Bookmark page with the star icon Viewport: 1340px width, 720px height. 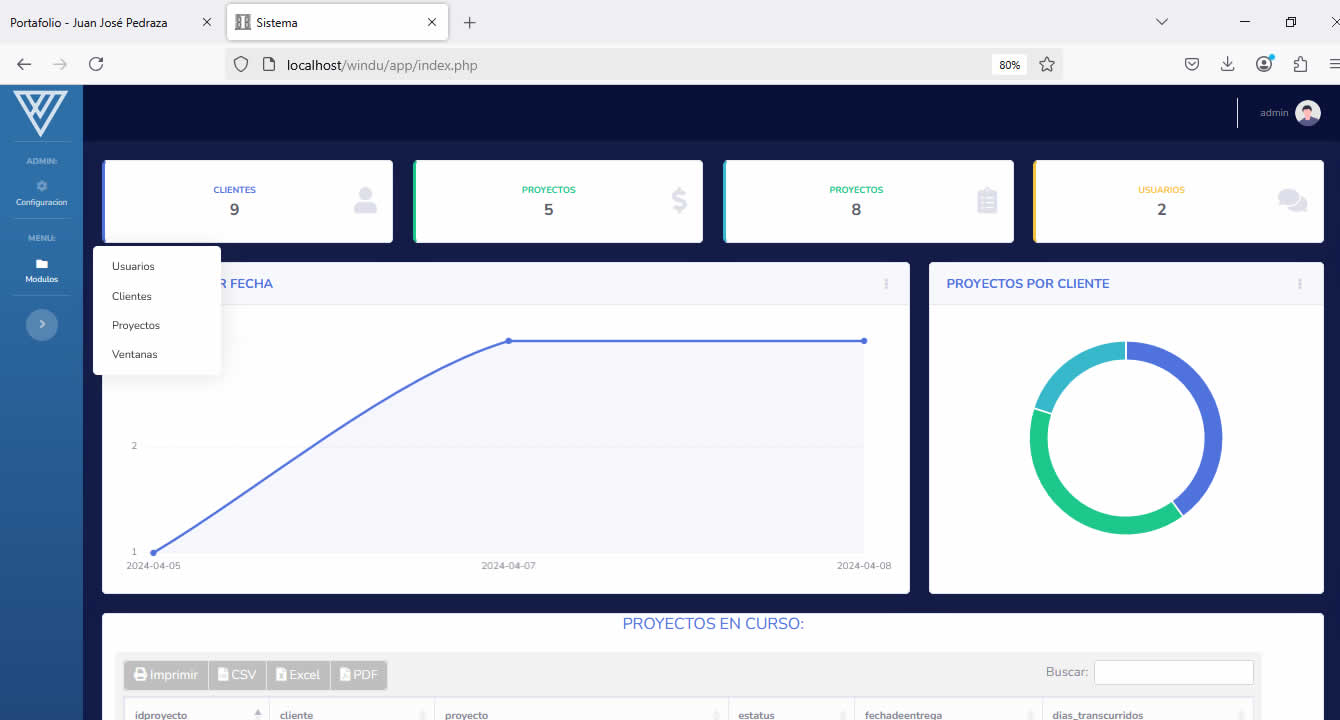tap(1047, 64)
